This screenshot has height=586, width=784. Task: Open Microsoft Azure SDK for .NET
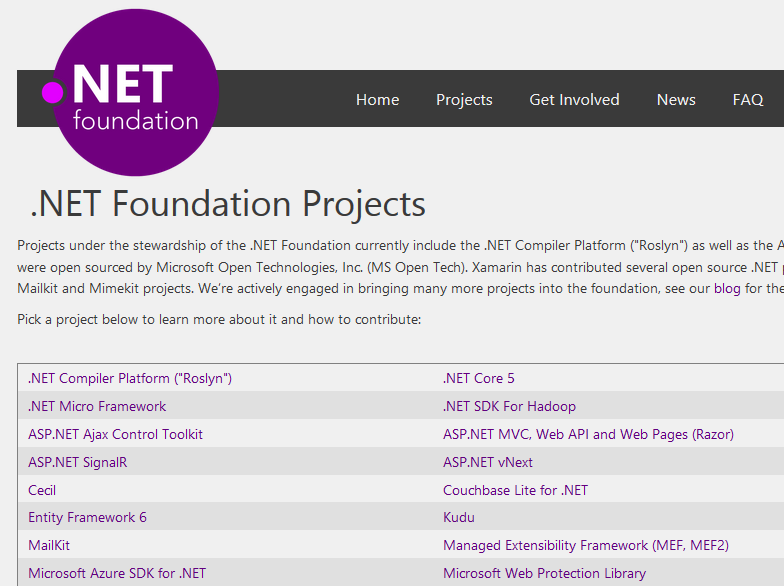(117, 574)
